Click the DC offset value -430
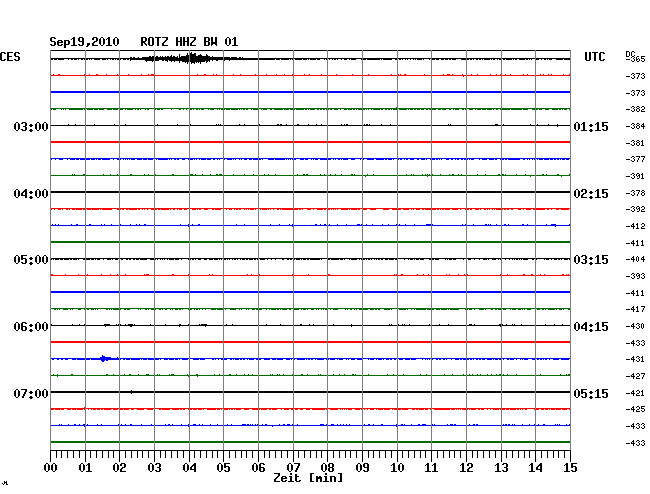This screenshot has width=650, height=494. click(x=635, y=326)
